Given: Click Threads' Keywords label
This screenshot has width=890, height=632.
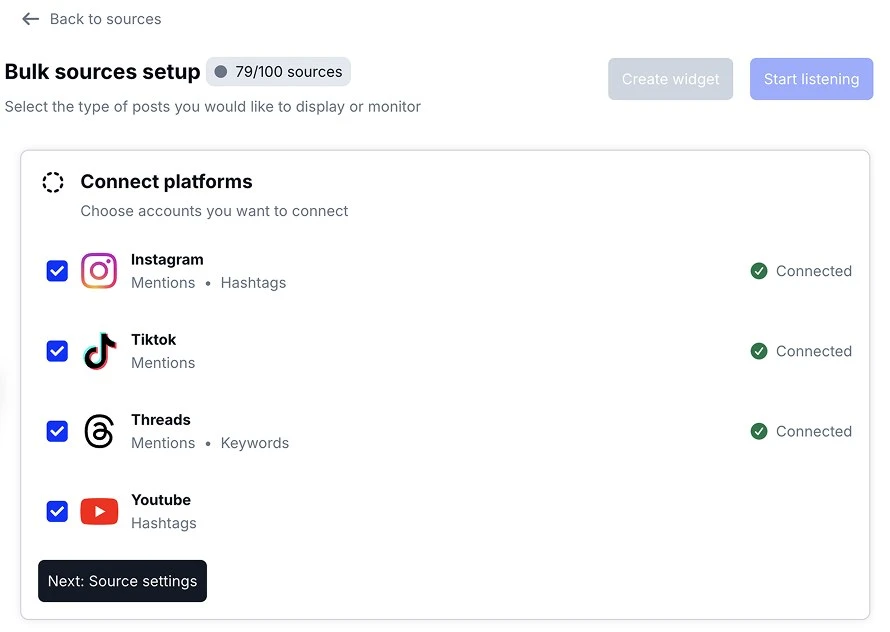Looking at the screenshot, I should (254, 443).
